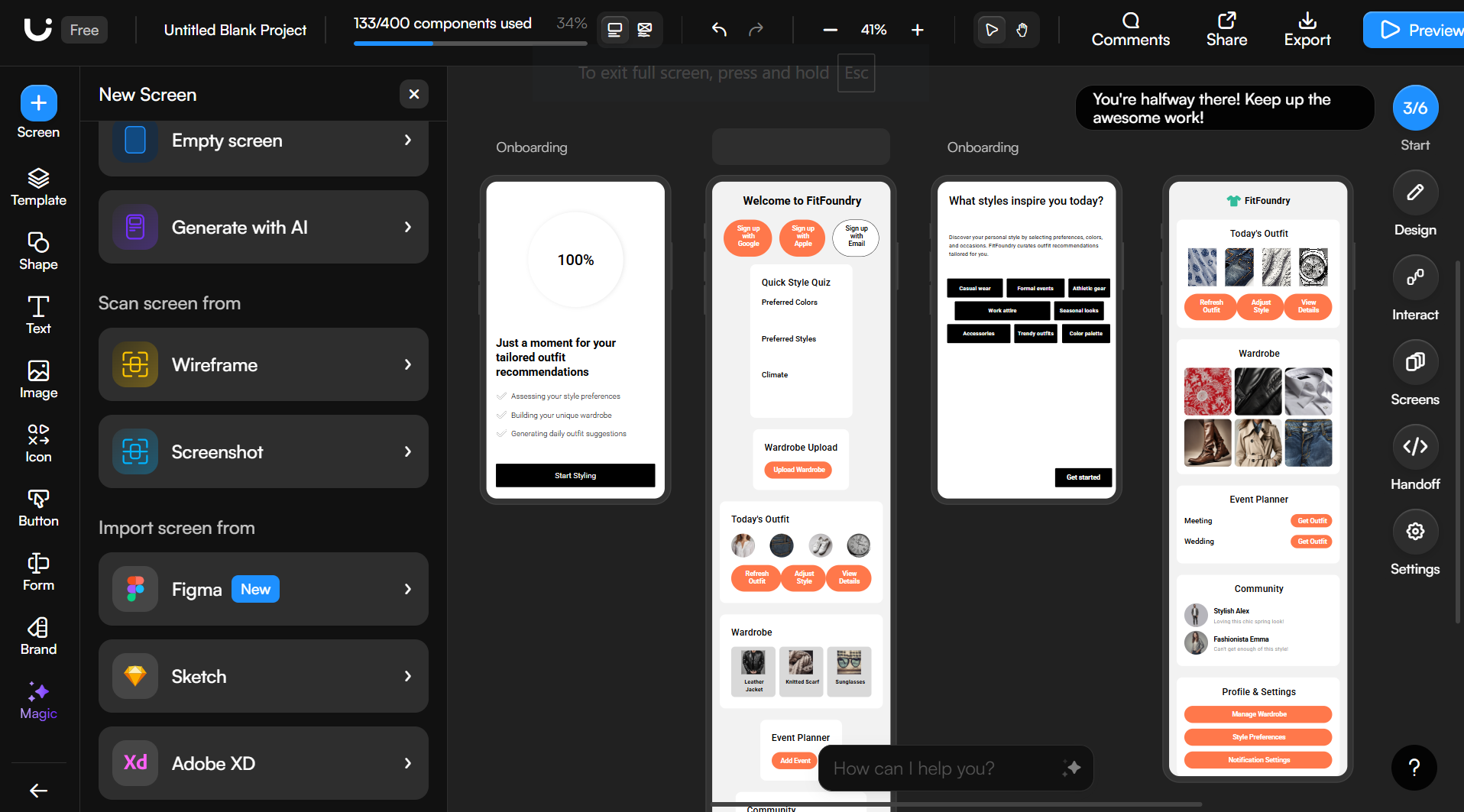Collapse the sidebar with back arrow

coord(38,791)
